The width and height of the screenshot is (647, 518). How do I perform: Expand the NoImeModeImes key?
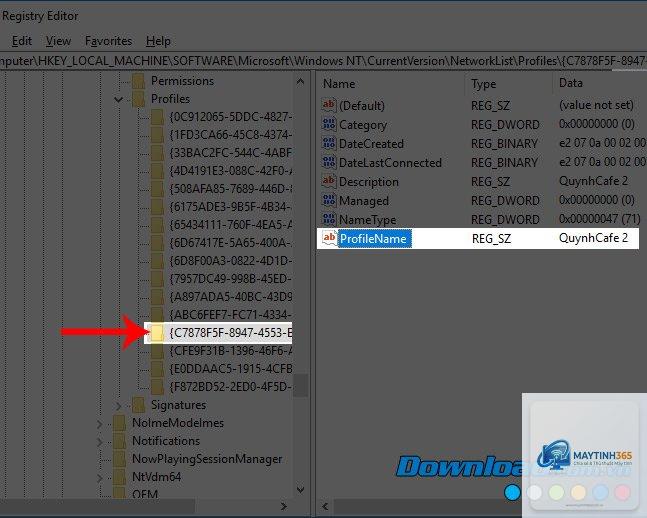(x=99, y=424)
